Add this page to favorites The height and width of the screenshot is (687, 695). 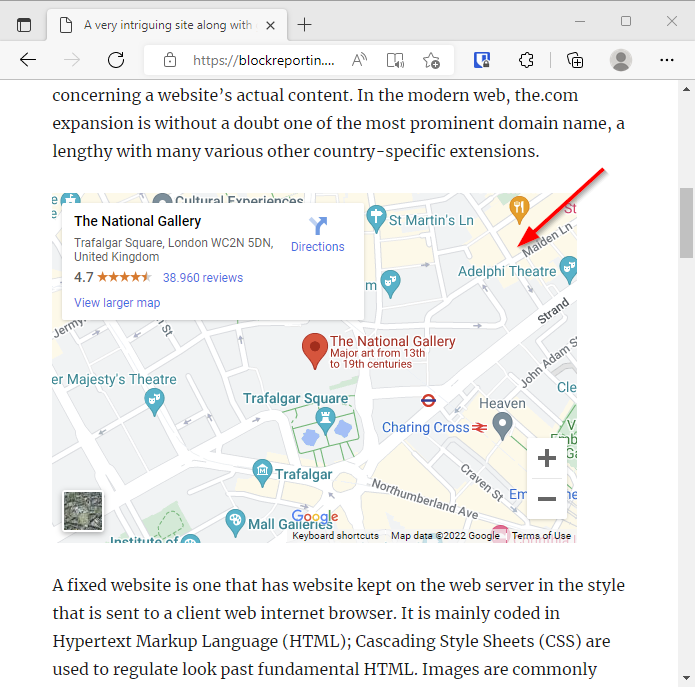tap(431, 60)
